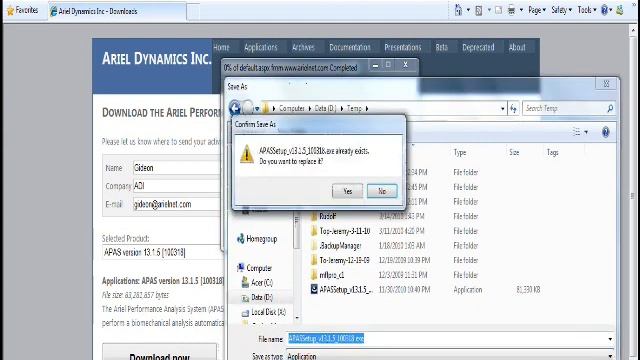Open the Tools dropdown in IE toolbar
Screen dimensions: 640x360
pos(587,10)
